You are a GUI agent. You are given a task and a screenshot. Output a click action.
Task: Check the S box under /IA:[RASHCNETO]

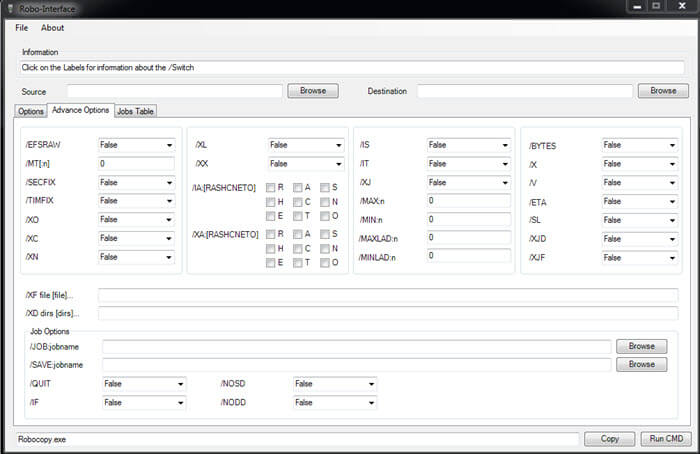(325, 187)
